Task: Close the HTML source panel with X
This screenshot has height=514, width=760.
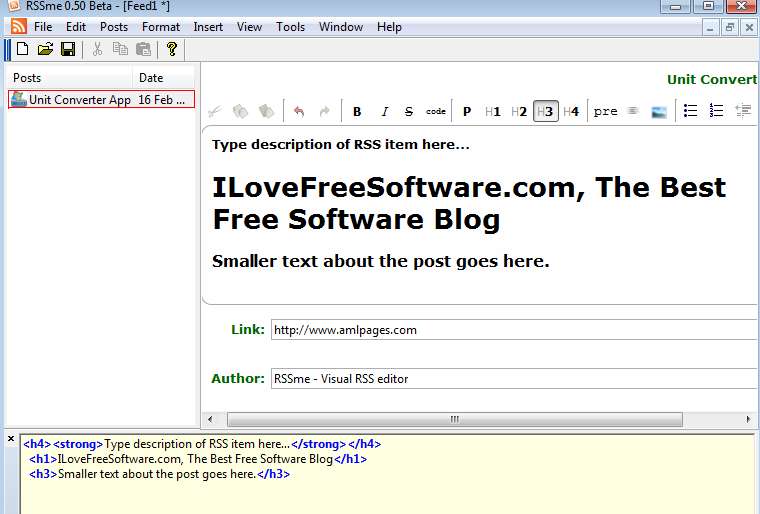Action: point(11,439)
